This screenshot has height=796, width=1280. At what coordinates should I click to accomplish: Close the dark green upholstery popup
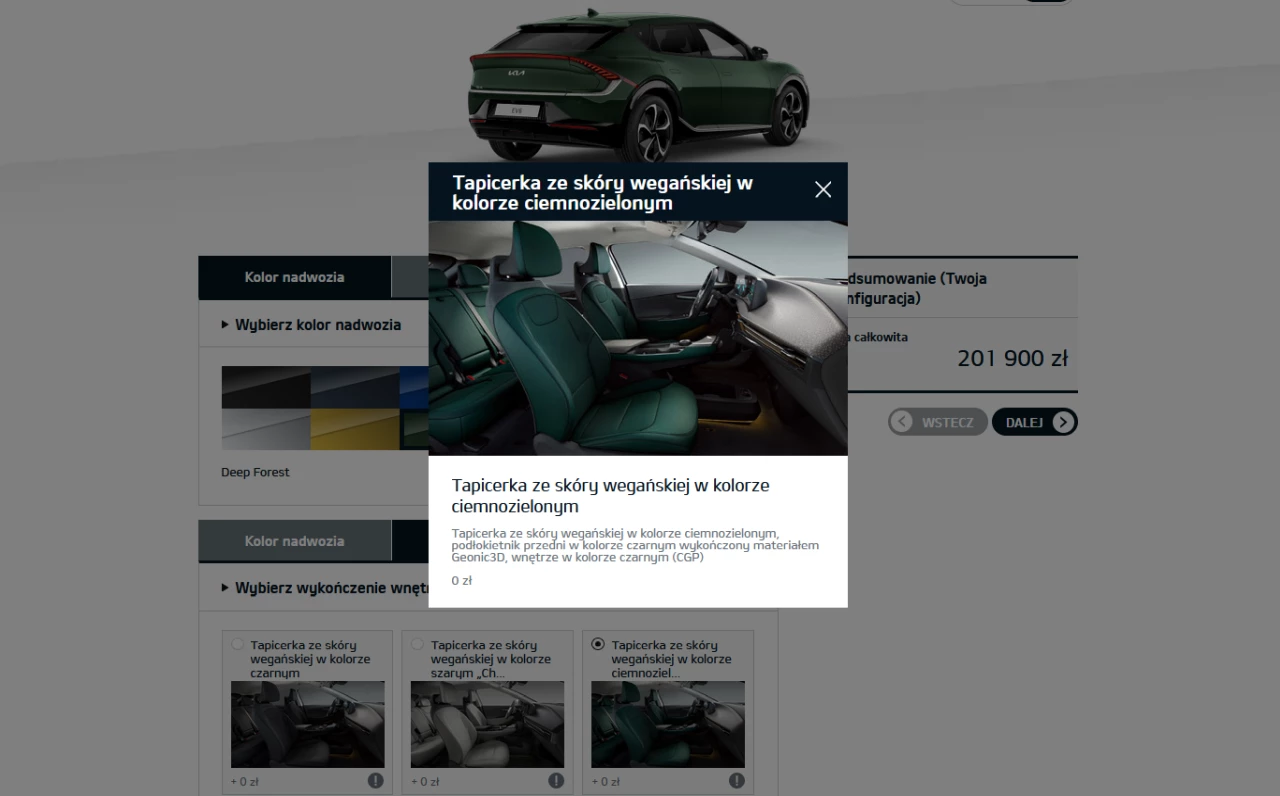pyautogui.click(x=823, y=190)
